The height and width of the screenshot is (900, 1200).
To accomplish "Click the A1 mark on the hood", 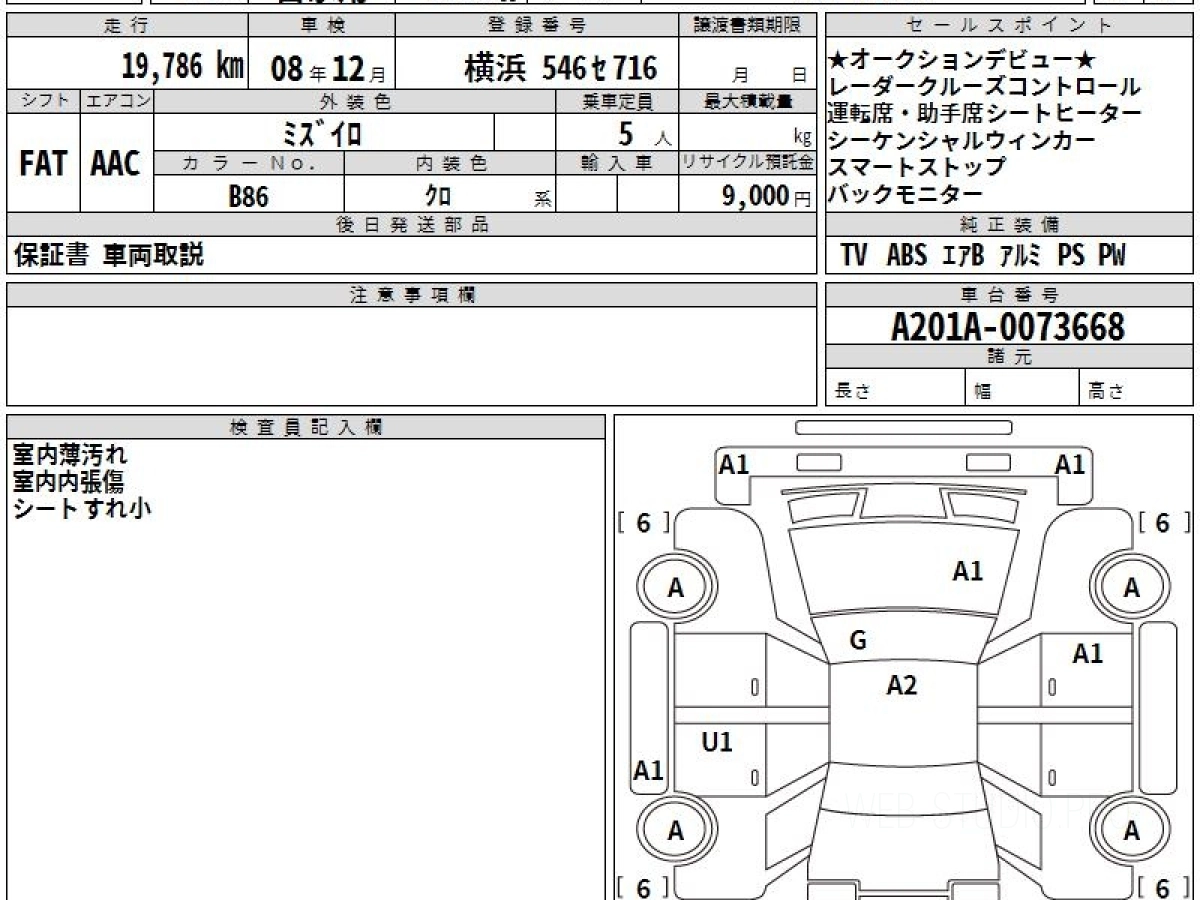I will pyautogui.click(x=967, y=571).
